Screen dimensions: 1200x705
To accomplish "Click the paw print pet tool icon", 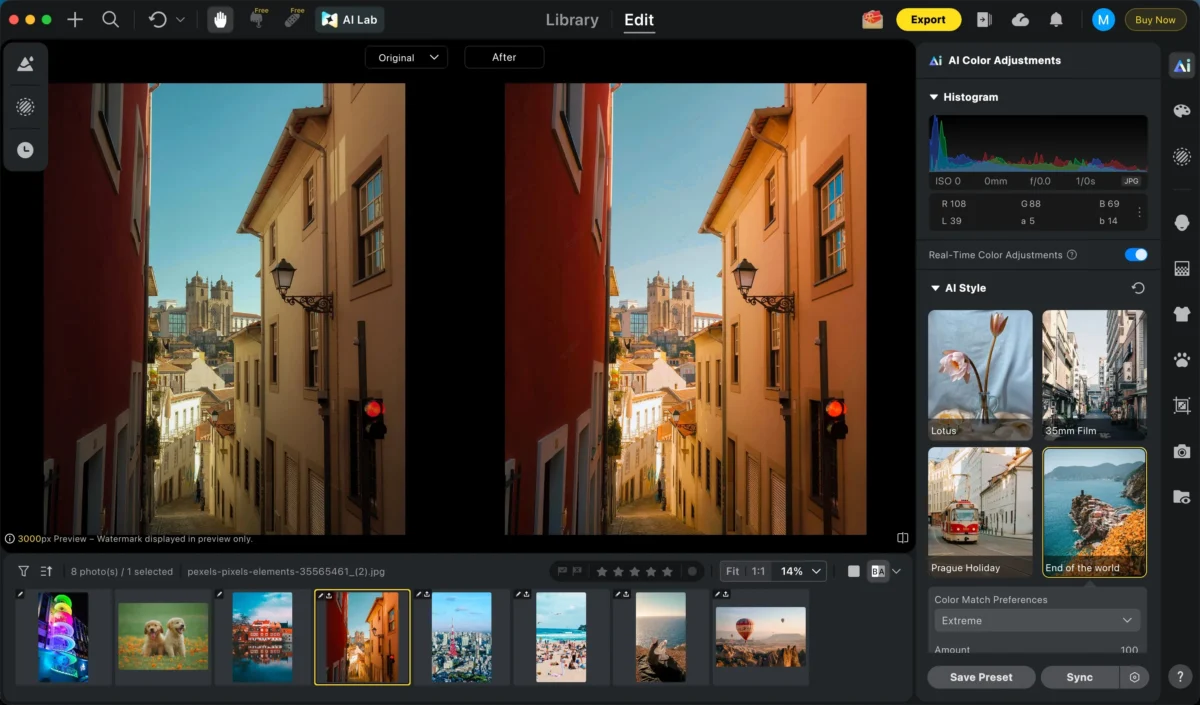I will pyautogui.click(x=1181, y=359).
